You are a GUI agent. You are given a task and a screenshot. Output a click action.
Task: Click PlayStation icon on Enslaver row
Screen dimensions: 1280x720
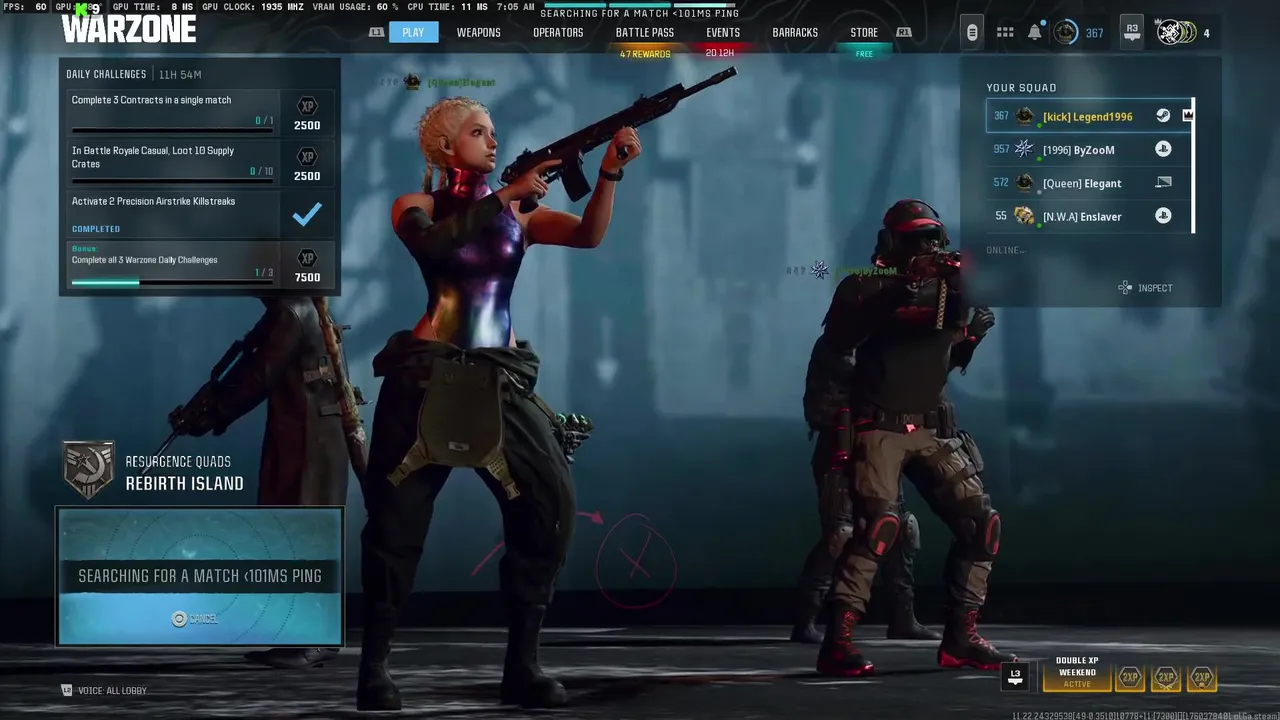pos(1163,216)
